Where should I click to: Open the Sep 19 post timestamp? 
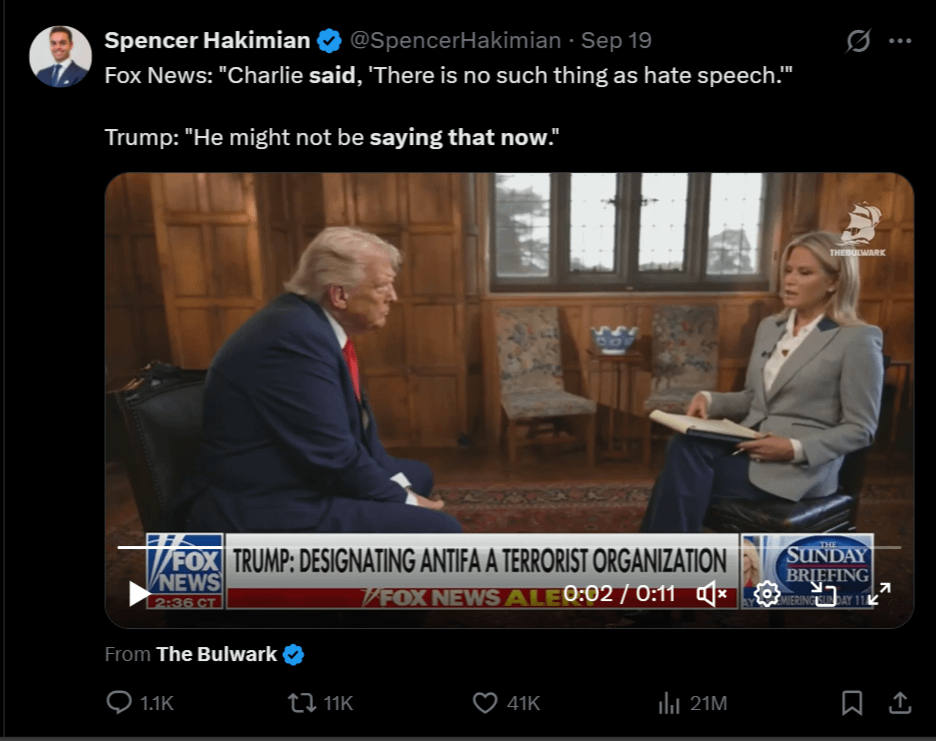tap(616, 41)
